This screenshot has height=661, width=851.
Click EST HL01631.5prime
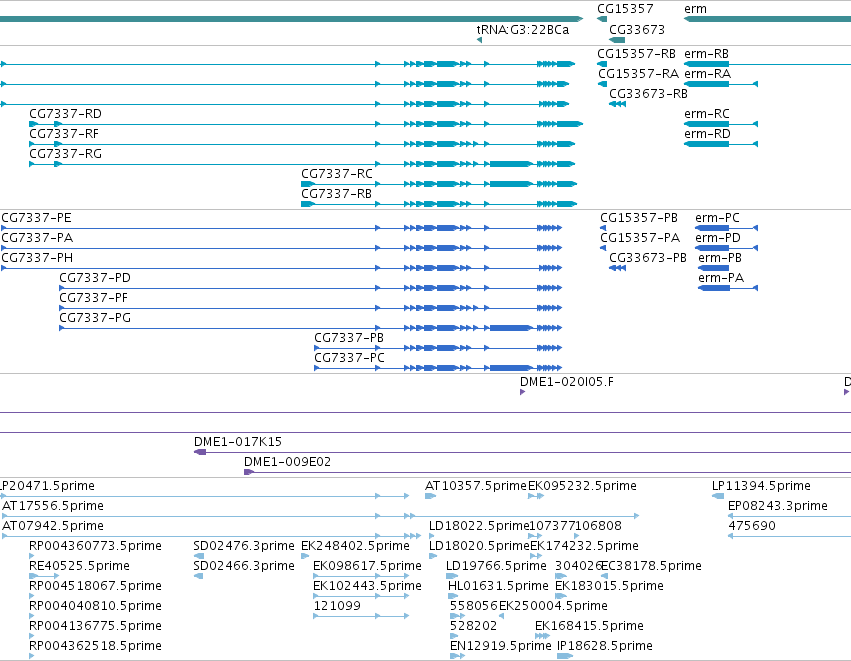tap(498, 586)
